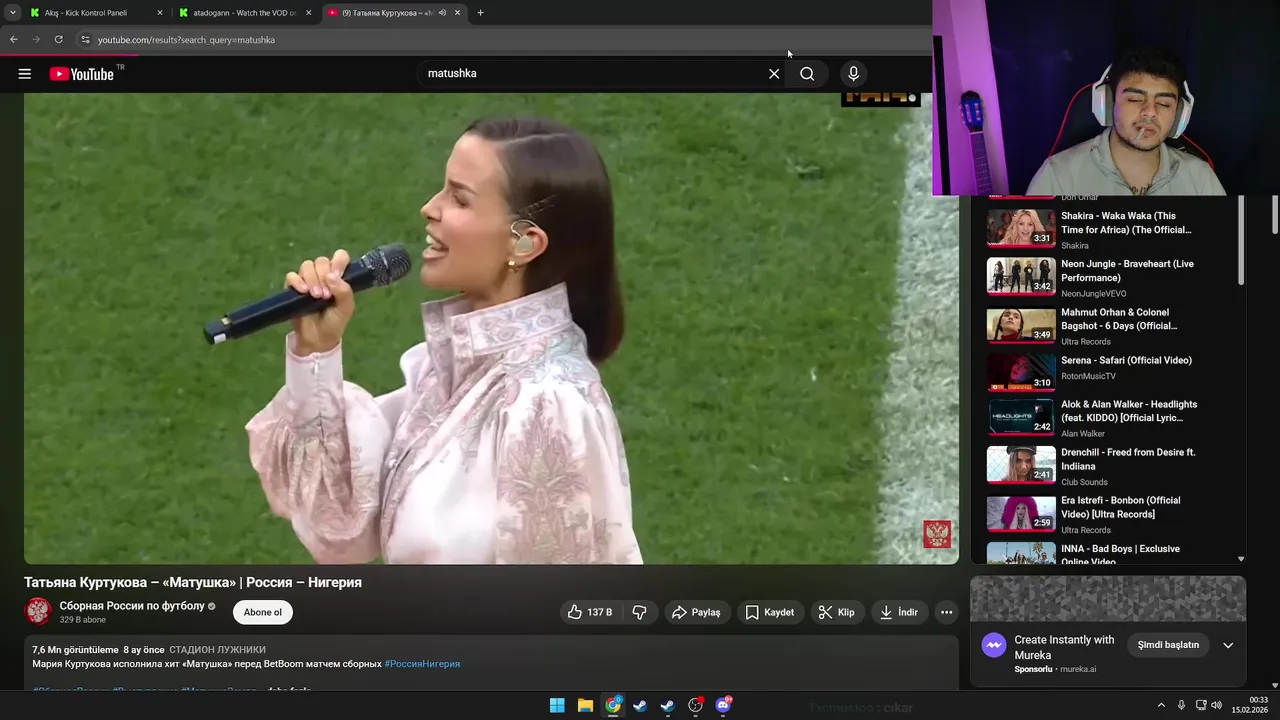The image size is (1280, 720).
Task: Click the address bar URL
Action: (x=186, y=40)
